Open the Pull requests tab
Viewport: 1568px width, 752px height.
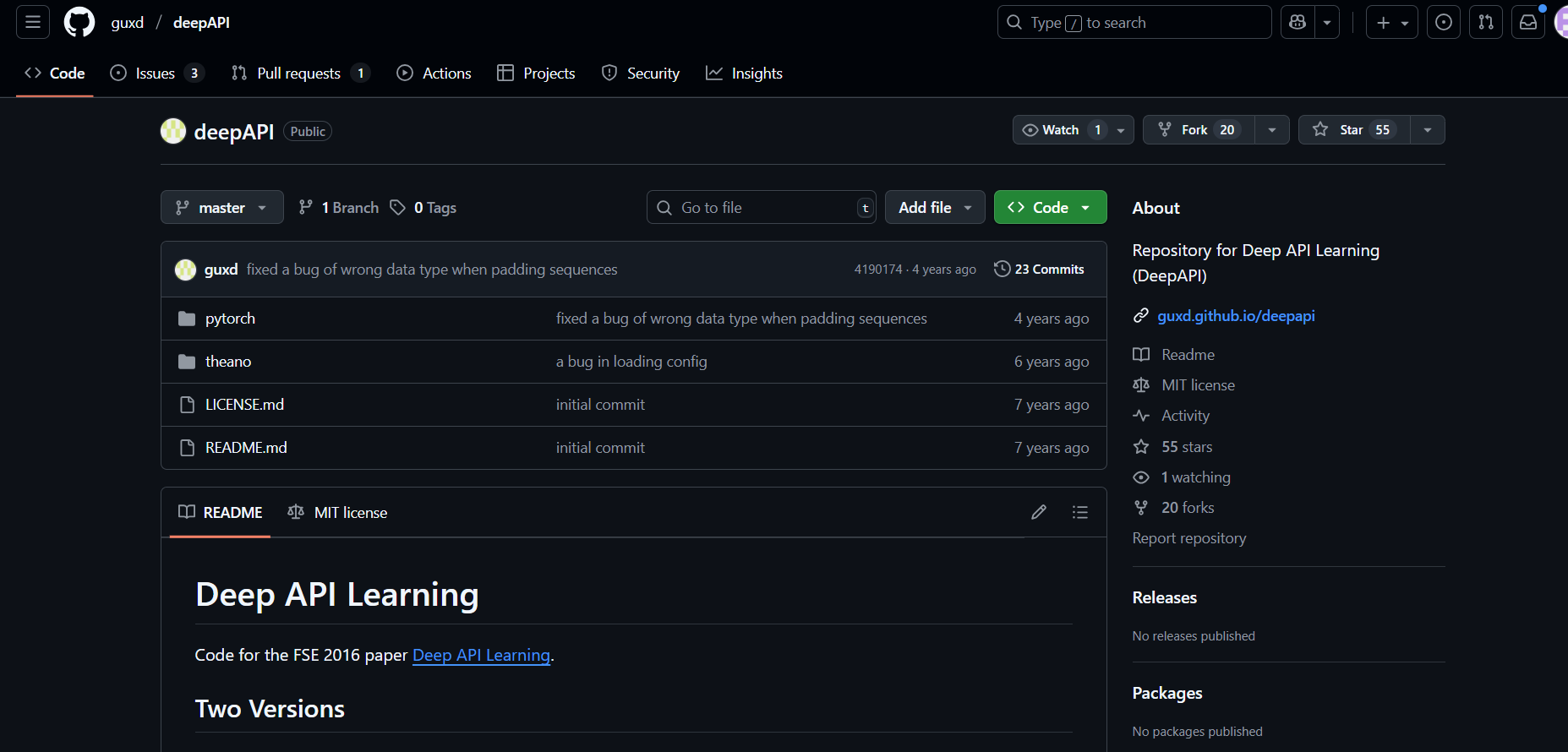point(300,74)
